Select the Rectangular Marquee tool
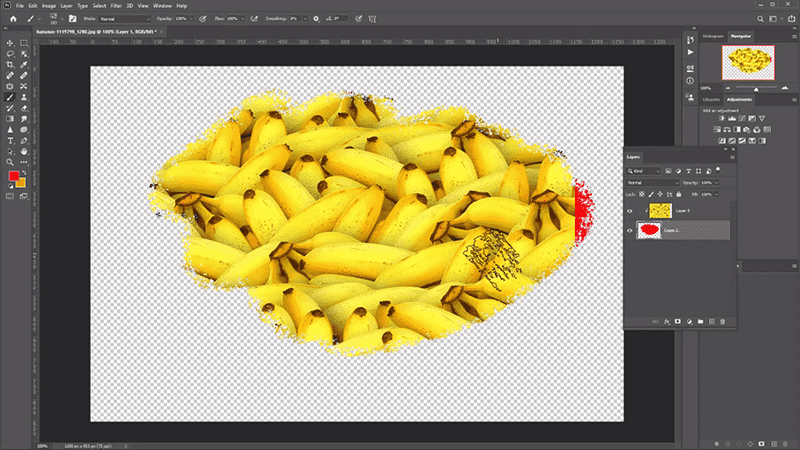Image resolution: width=800 pixels, height=450 pixels. pyautogui.click(x=23, y=43)
